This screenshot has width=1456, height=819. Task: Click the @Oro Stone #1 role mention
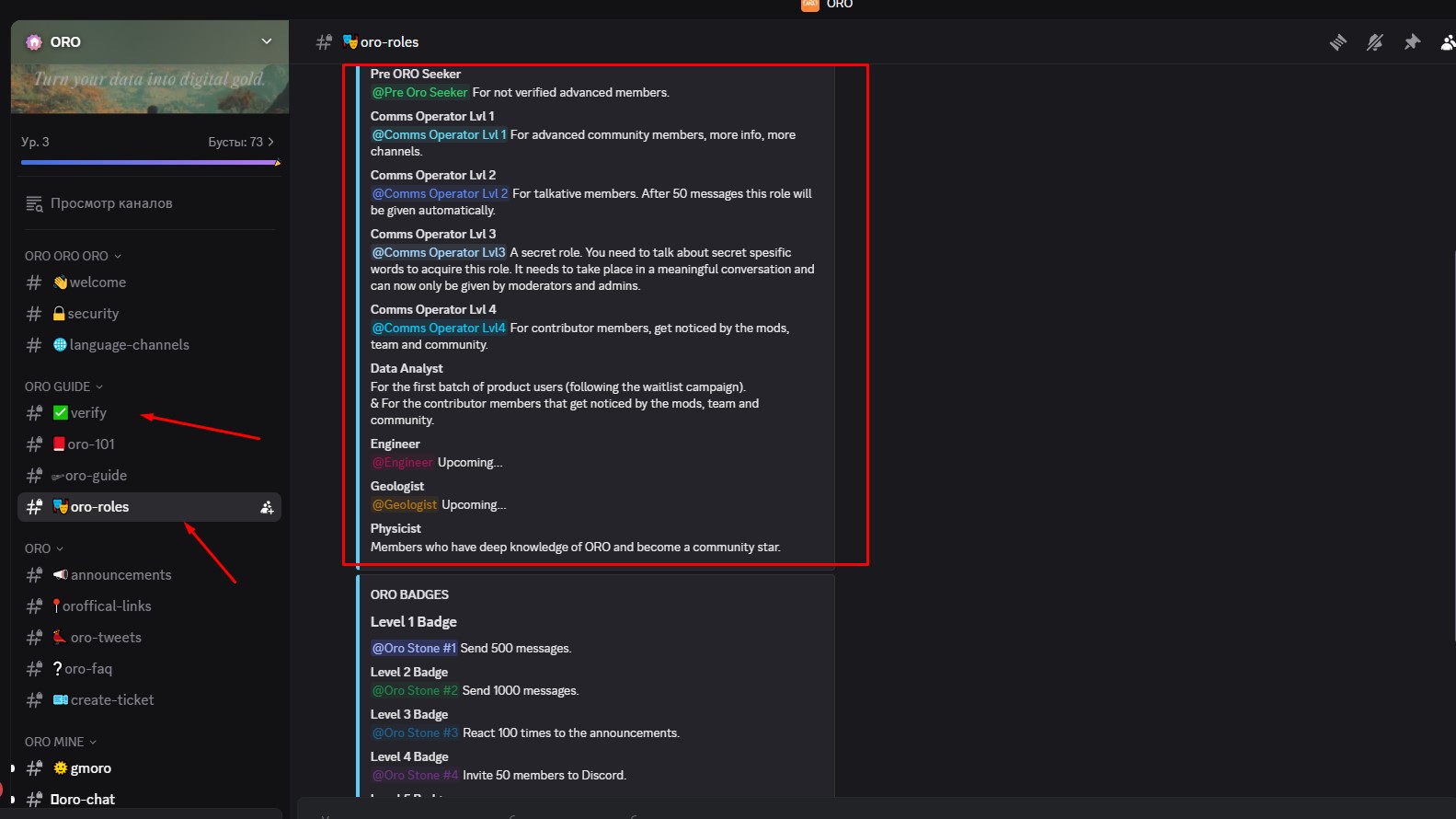pyautogui.click(x=414, y=648)
